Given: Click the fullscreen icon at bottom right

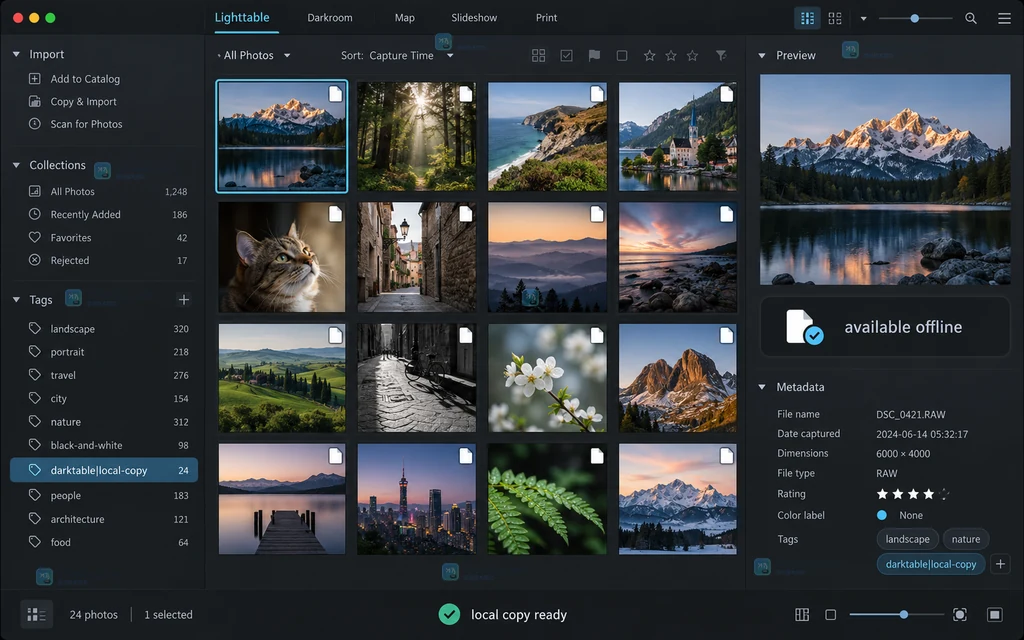Looking at the screenshot, I should click(x=995, y=615).
